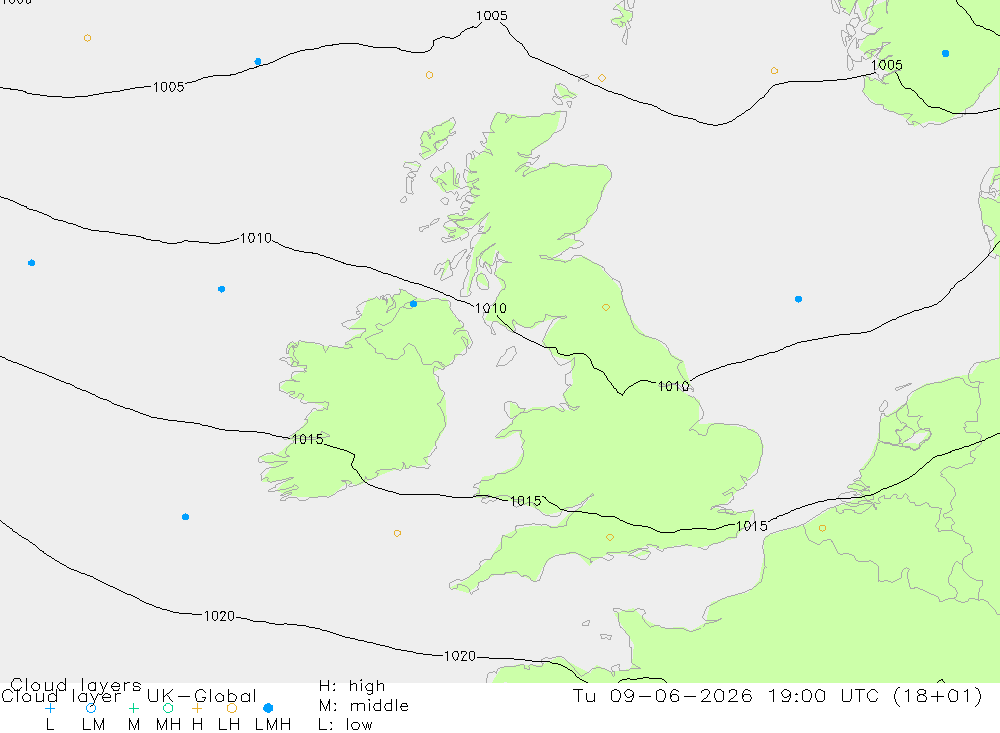This screenshot has width=1000, height=733.
Task: Click the 1005 isobar label on Norway's coast
Action: (x=886, y=65)
